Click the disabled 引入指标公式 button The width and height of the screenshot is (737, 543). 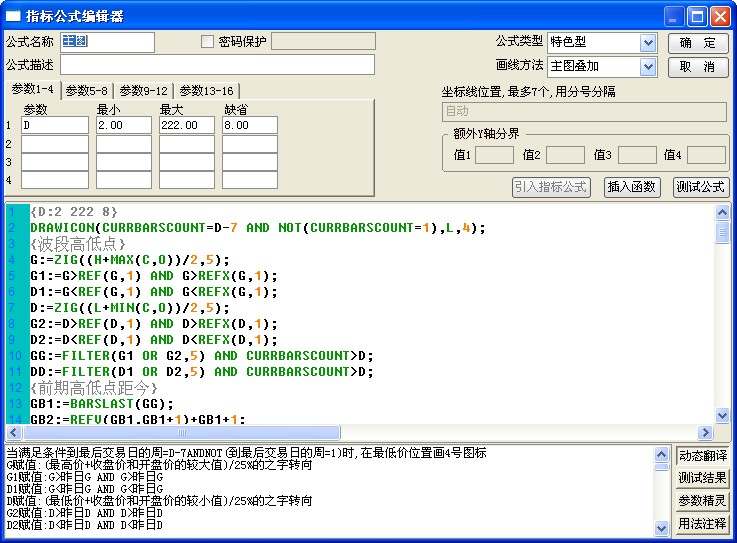pyautogui.click(x=551, y=187)
